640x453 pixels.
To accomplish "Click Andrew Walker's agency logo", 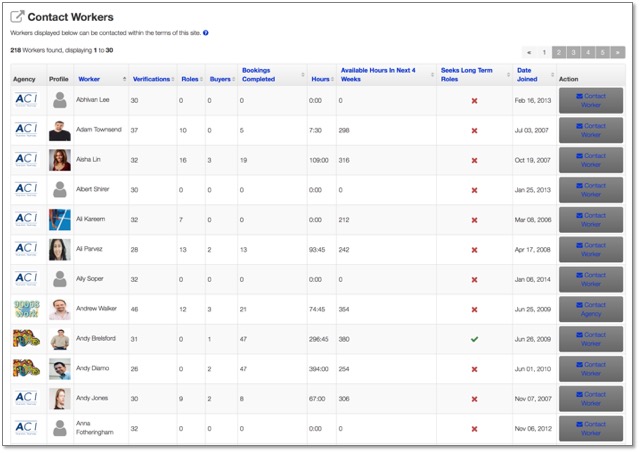I will click(x=26, y=309).
